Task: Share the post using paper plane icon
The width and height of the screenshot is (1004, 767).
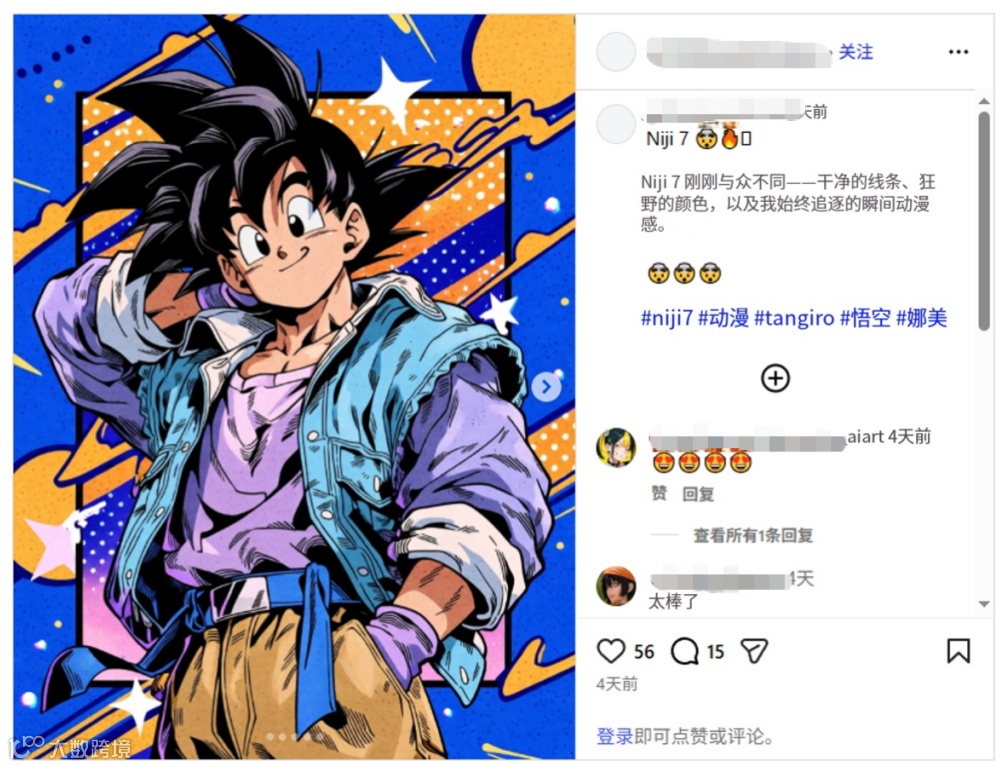Action: (754, 651)
